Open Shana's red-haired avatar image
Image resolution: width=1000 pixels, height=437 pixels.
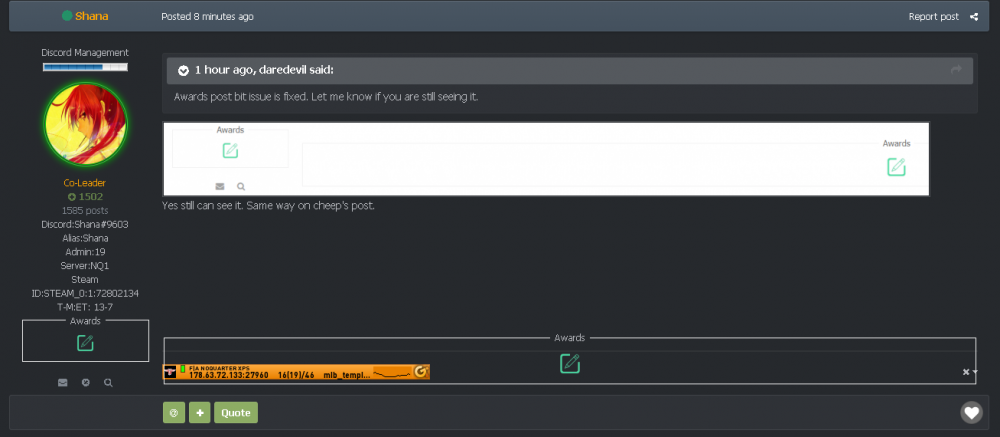tap(85, 124)
